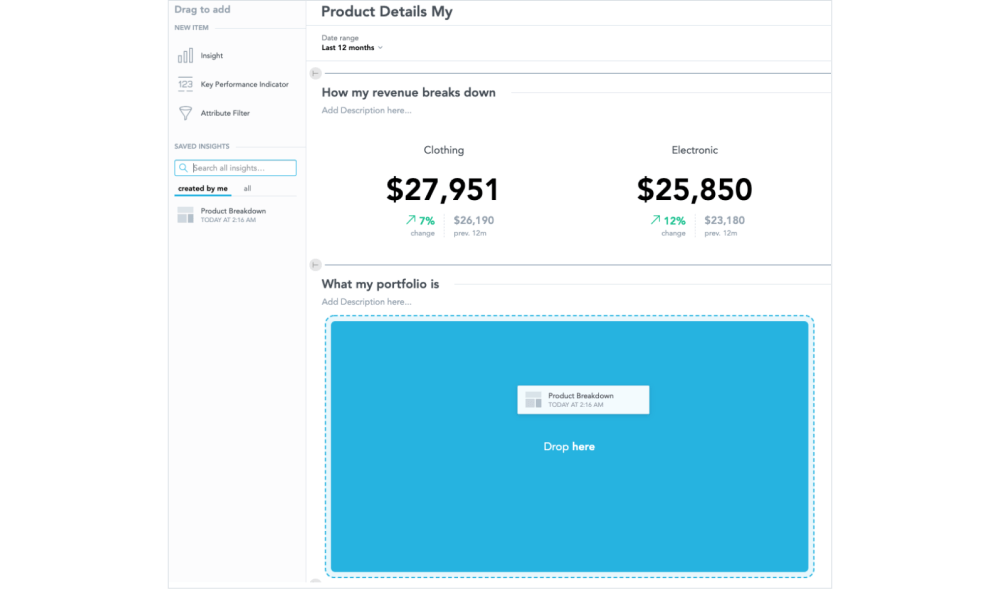Click the Product Breakdown treemap icon in sidebar
The width and height of the screenshot is (1000, 589).
pyautogui.click(x=185, y=215)
